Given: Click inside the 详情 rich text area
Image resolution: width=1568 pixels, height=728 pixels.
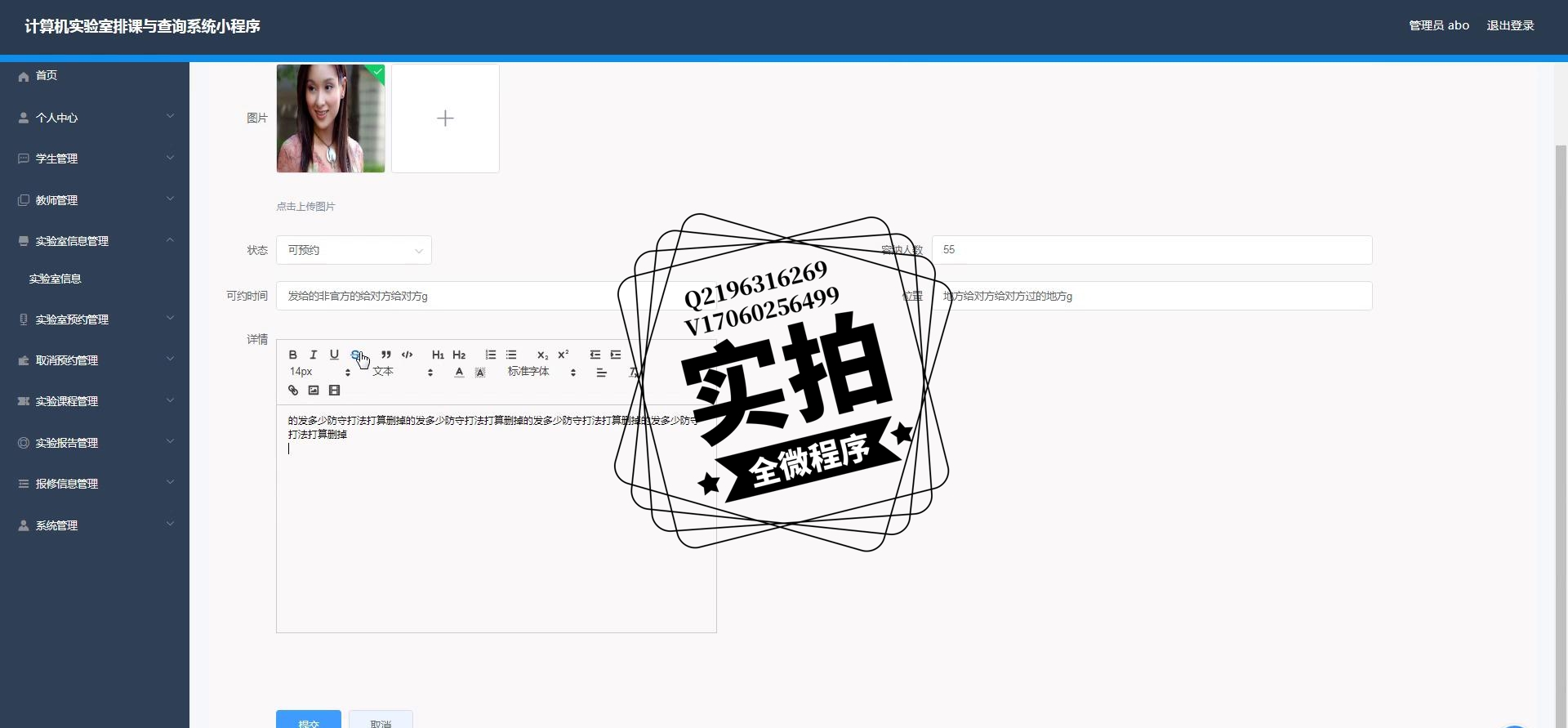Looking at the screenshot, I should (497, 519).
